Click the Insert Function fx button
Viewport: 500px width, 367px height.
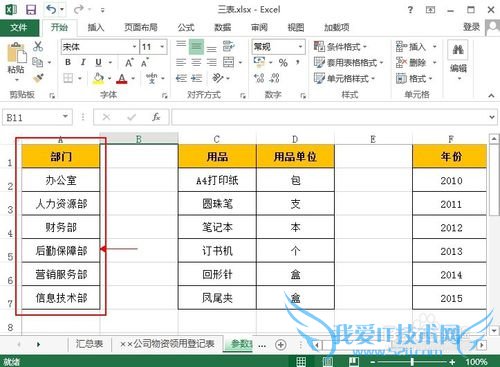tap(156, 117)
